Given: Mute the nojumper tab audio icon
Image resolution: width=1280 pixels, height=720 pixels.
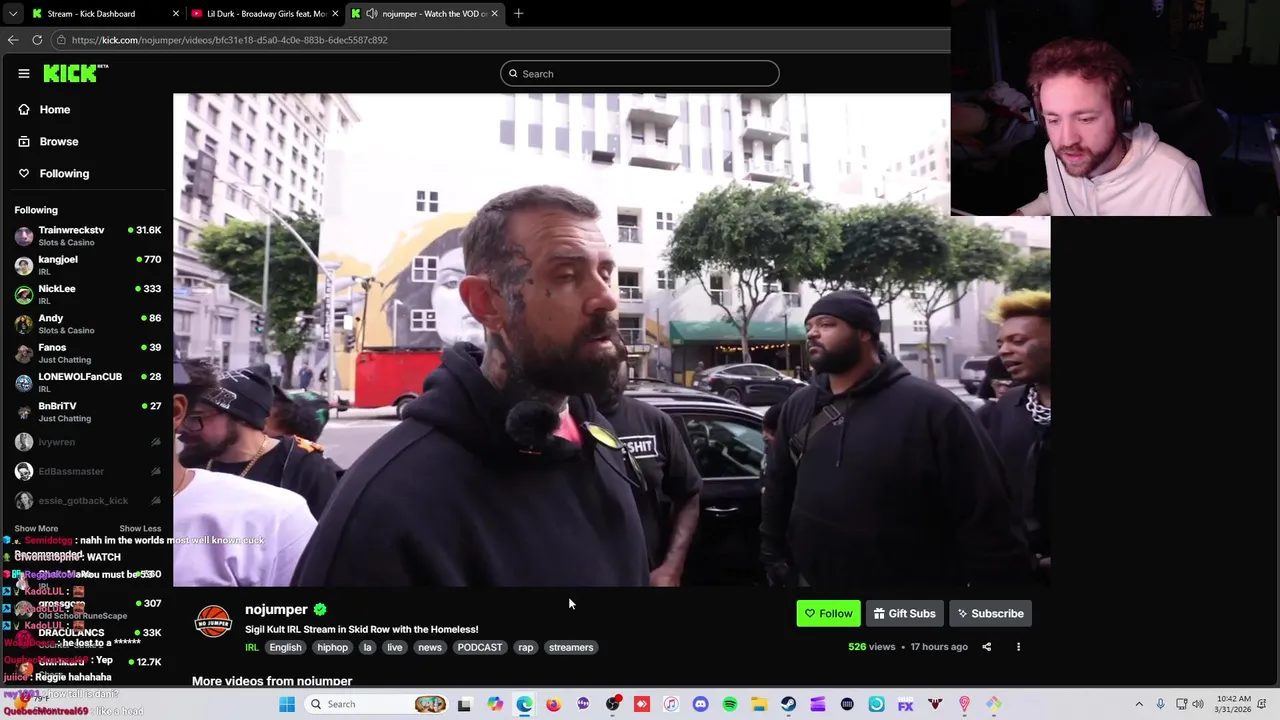Looking at the screenshot, I should pos(372,14).
